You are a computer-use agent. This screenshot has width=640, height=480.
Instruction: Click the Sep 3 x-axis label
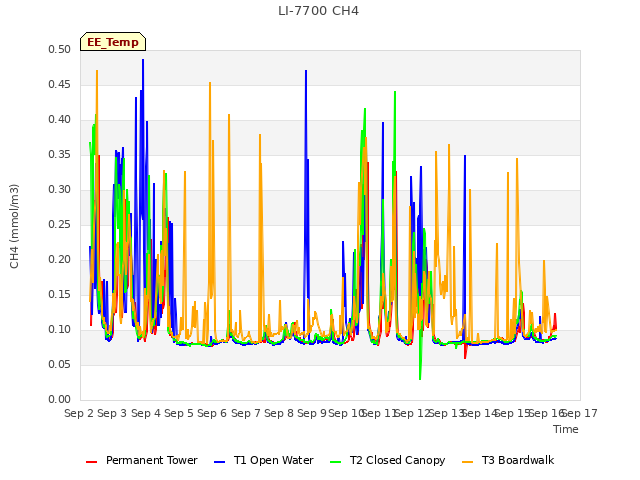pyautogui.click(x=112, y=413)
